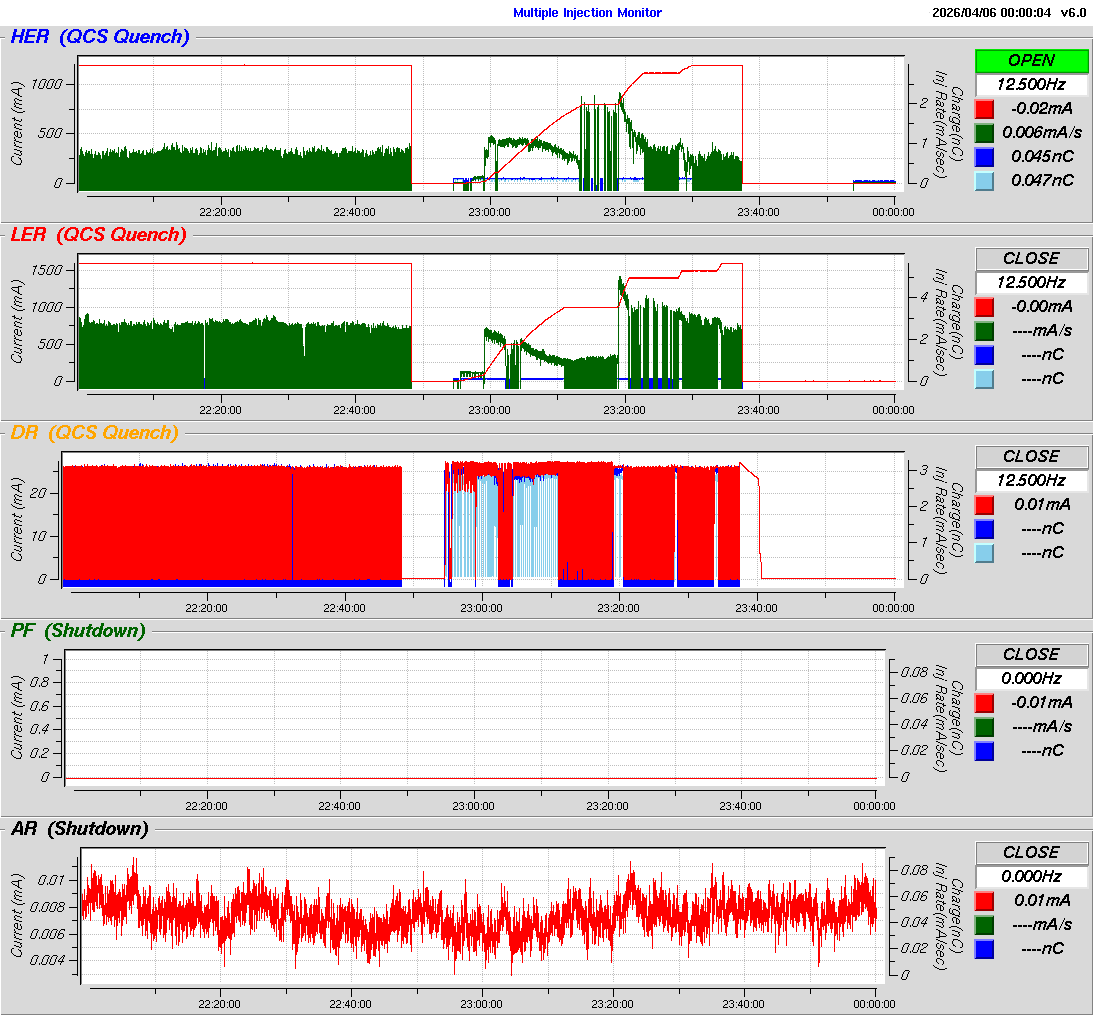
Task: Click the AR (Shutdown) panel title
Action: click(79, 829)
